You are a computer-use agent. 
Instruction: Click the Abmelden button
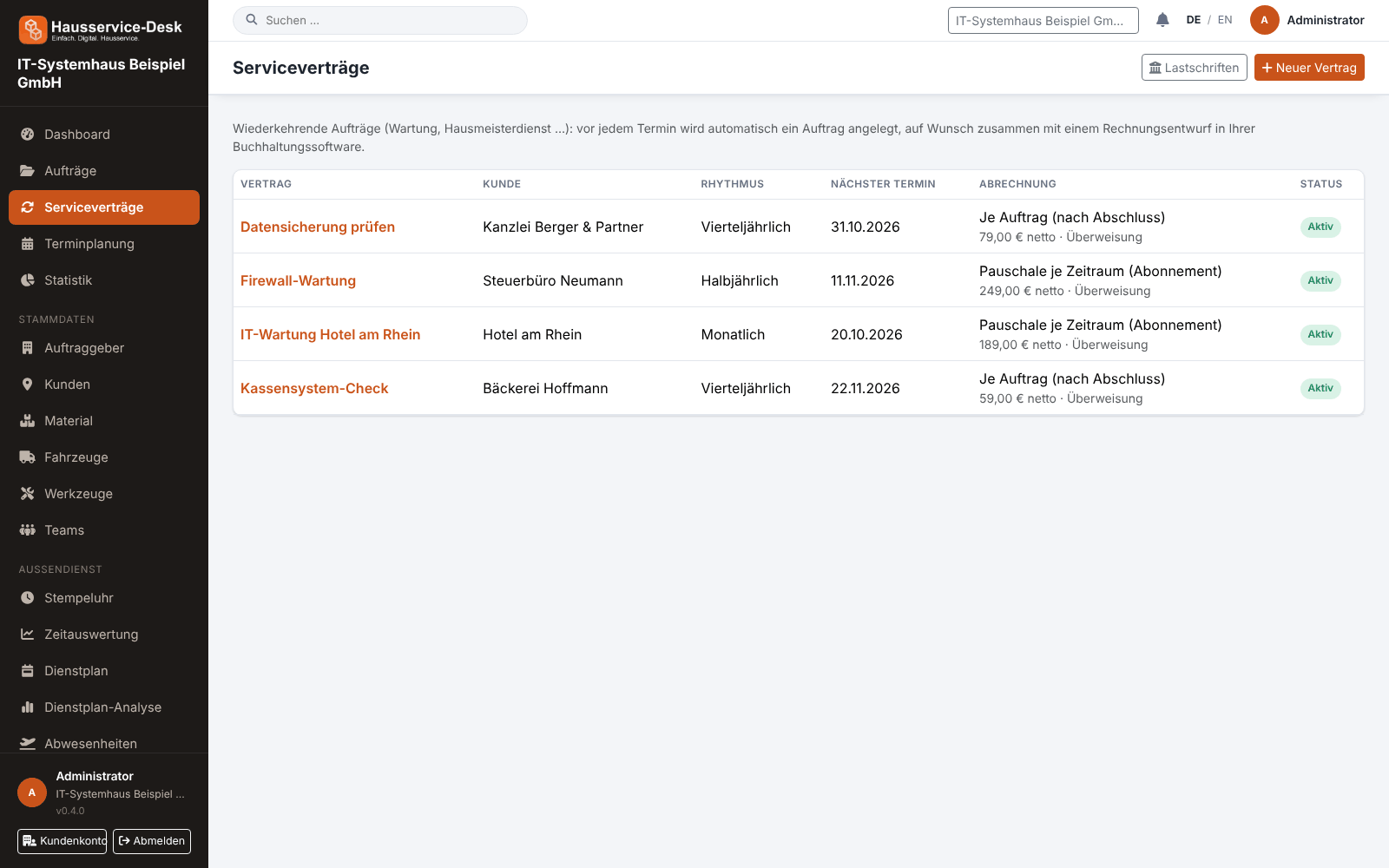(152, 841)
